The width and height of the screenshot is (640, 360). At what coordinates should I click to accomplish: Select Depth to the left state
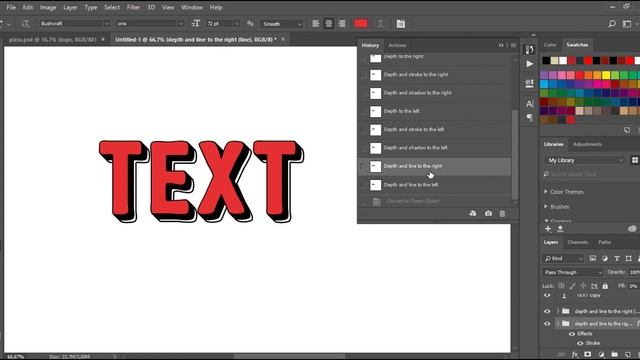point(434,111)
